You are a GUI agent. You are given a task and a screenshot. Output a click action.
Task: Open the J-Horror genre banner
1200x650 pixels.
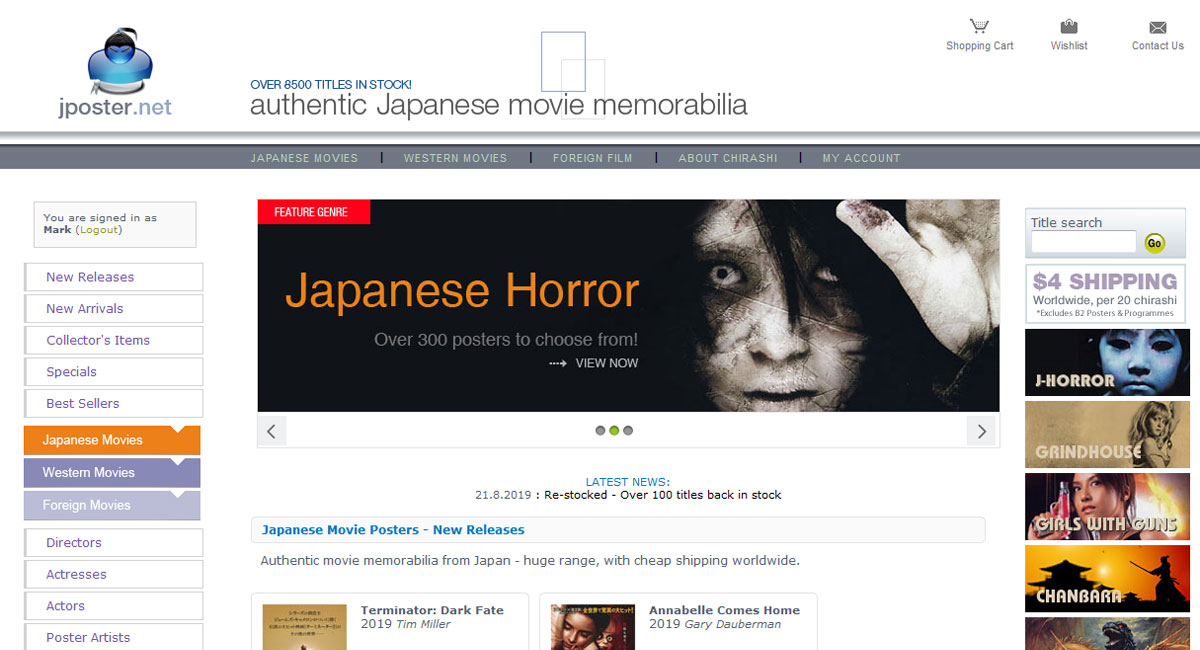tap(1108, 362)
